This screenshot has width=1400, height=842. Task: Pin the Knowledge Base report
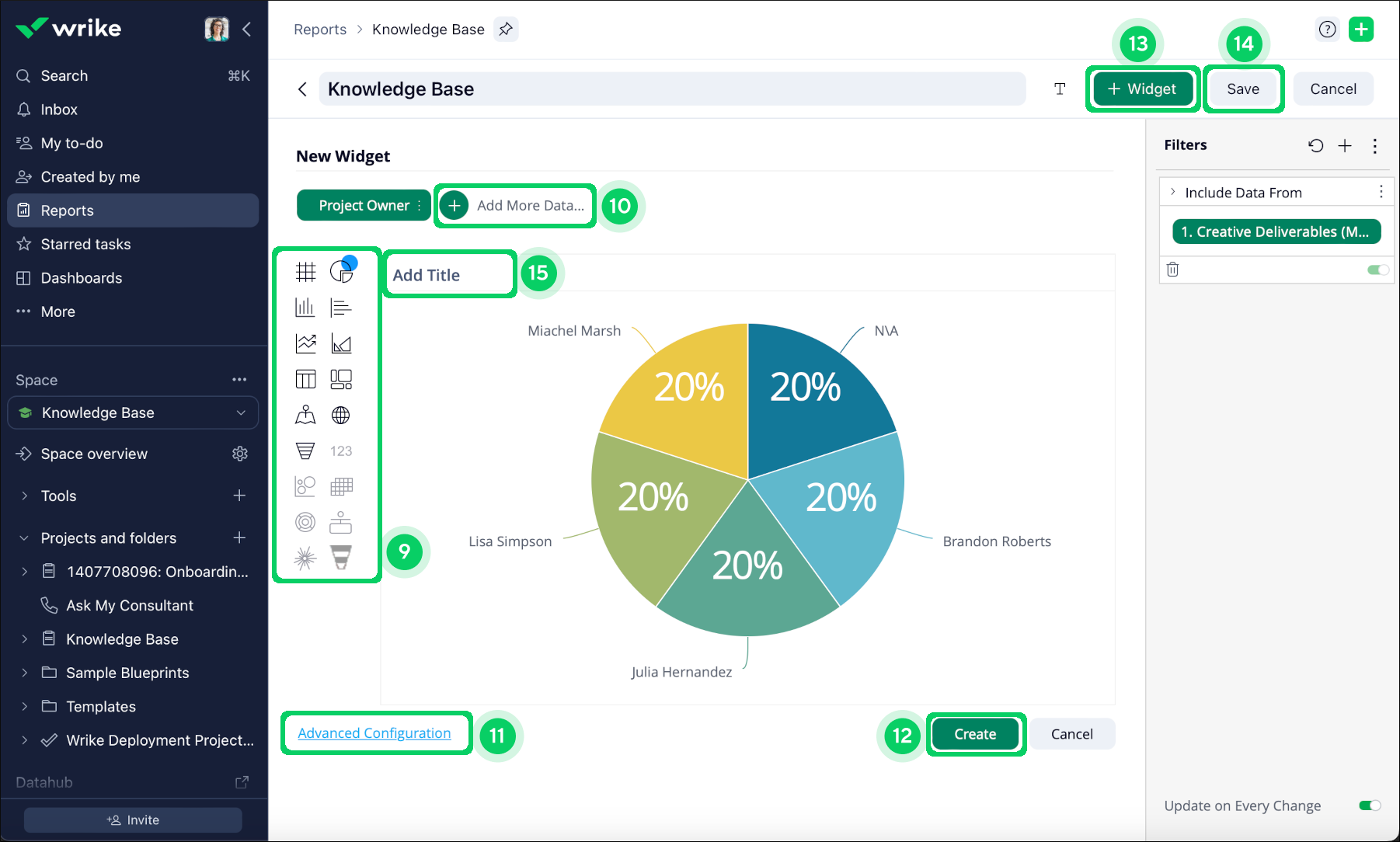506,30
